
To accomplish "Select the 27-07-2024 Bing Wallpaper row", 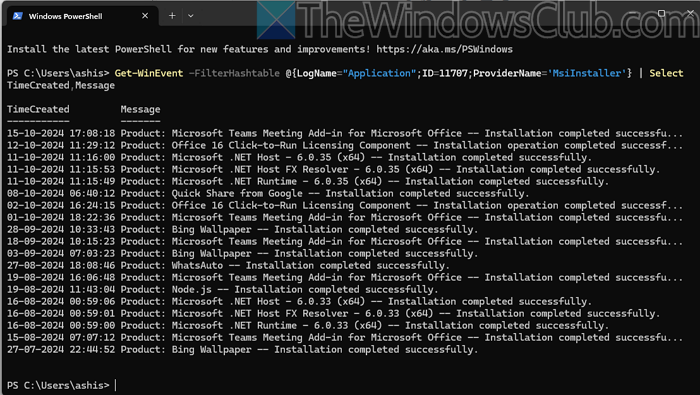I will tap(242, 350).
